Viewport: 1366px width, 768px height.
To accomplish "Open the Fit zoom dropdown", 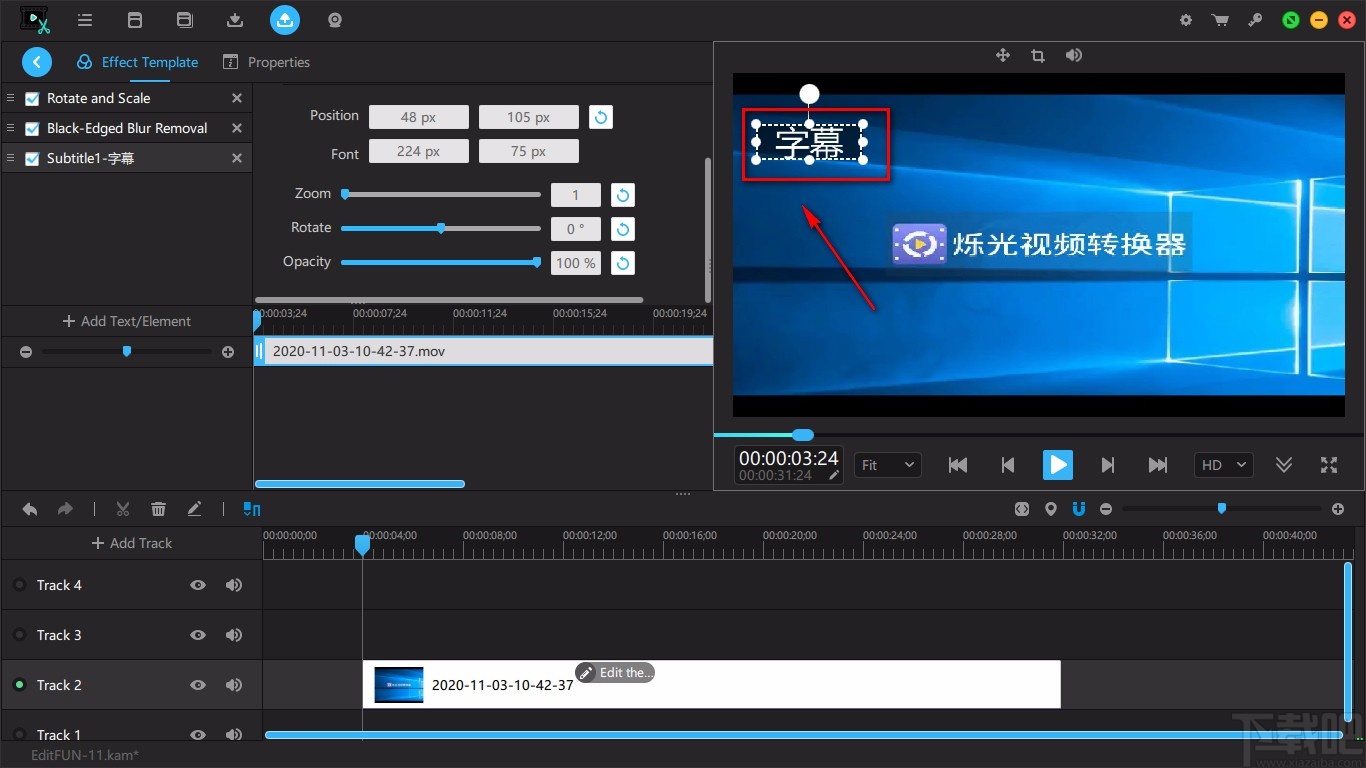I will [887, 465].
